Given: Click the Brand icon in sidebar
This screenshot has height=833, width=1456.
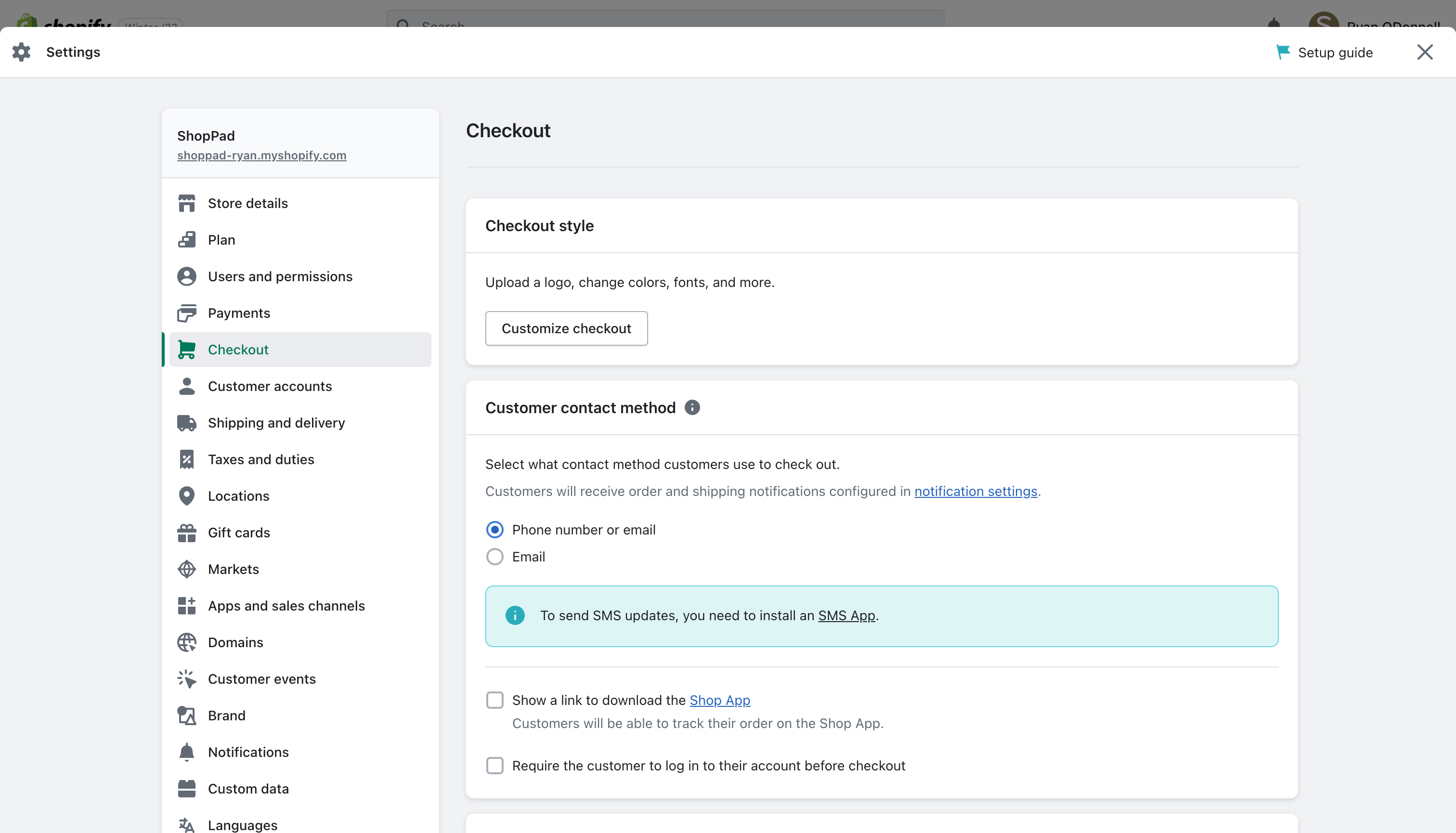Looking at the screenshot, I should (186, 716).
